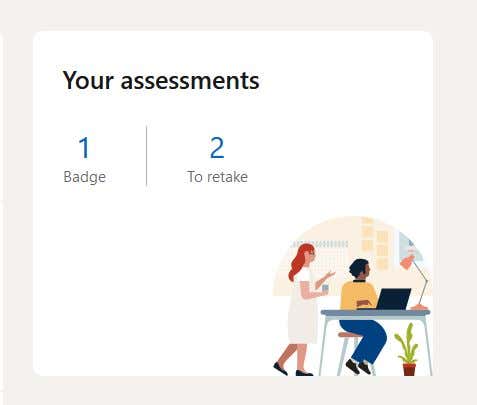Click the "Your assessments" heading
The width and height of the screenshot is (477, 405).
(x=161, y=81)
